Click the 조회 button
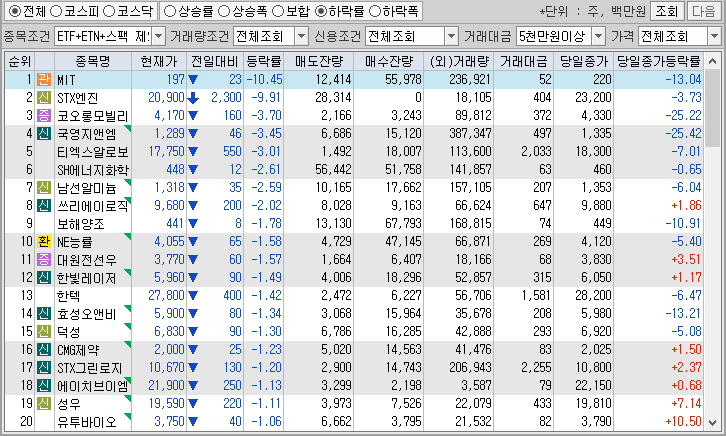This screenshot has height=436, width=726. pos(667,11)
